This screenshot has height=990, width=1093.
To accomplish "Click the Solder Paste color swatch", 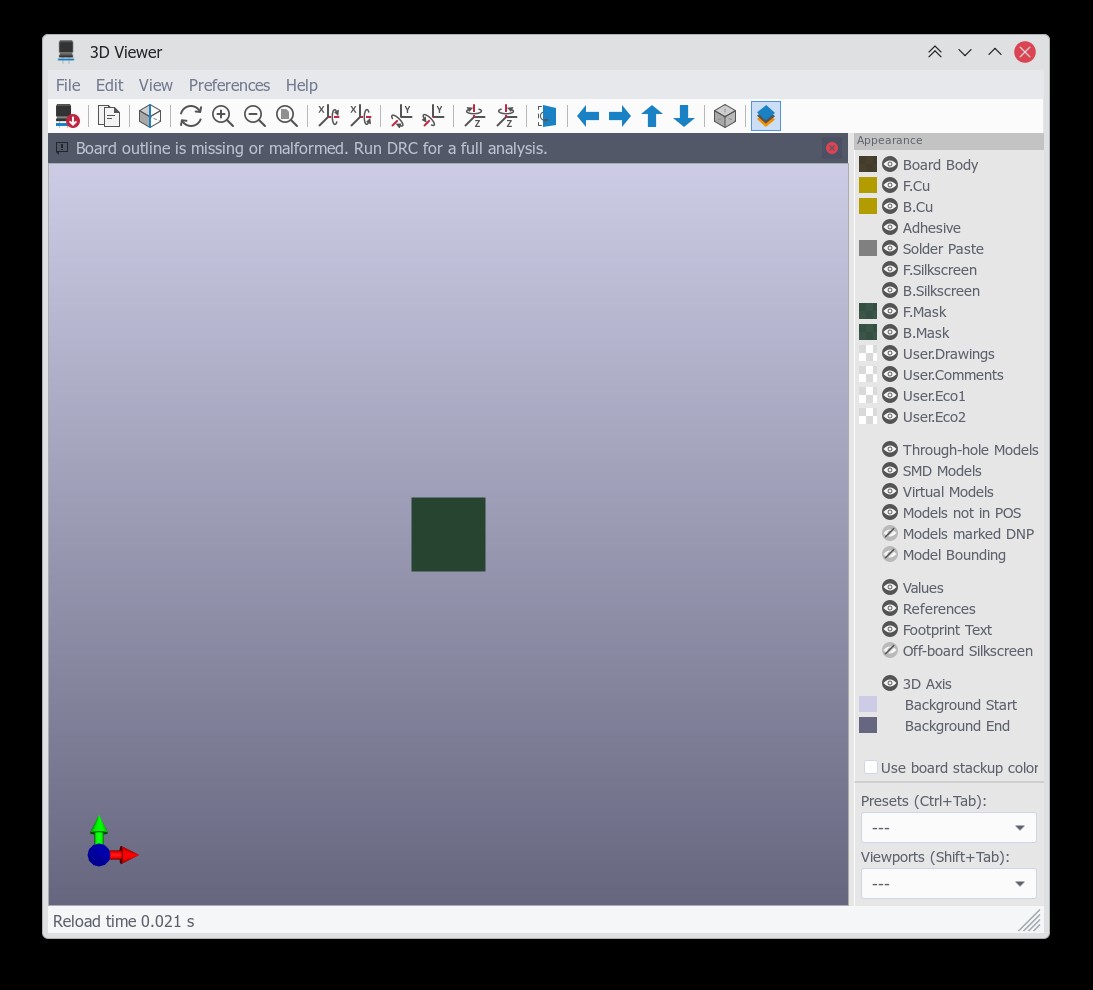I will (868, 248).
